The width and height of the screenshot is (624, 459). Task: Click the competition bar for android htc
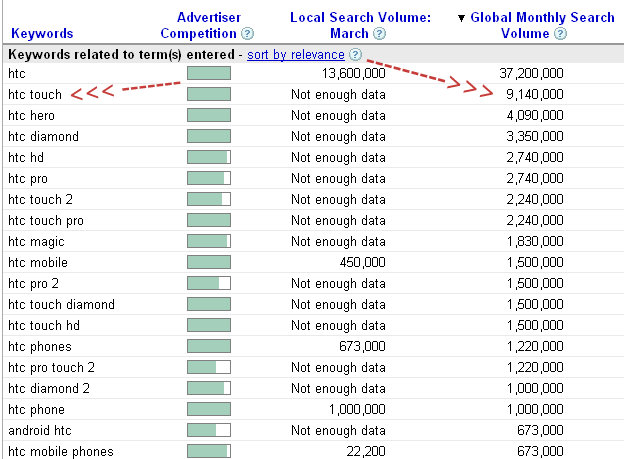(209, 430)
